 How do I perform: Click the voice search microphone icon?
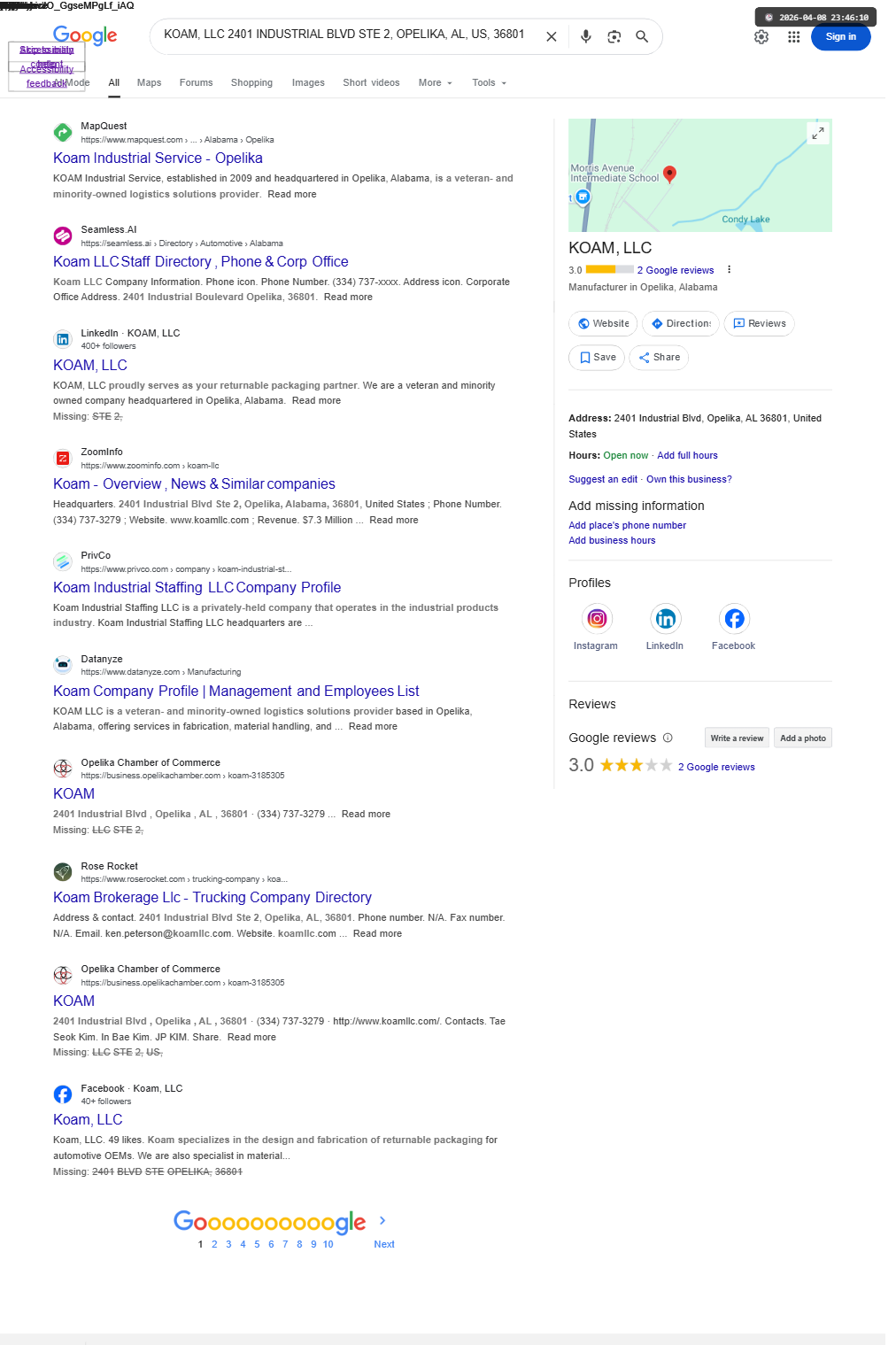coord(585,36)
